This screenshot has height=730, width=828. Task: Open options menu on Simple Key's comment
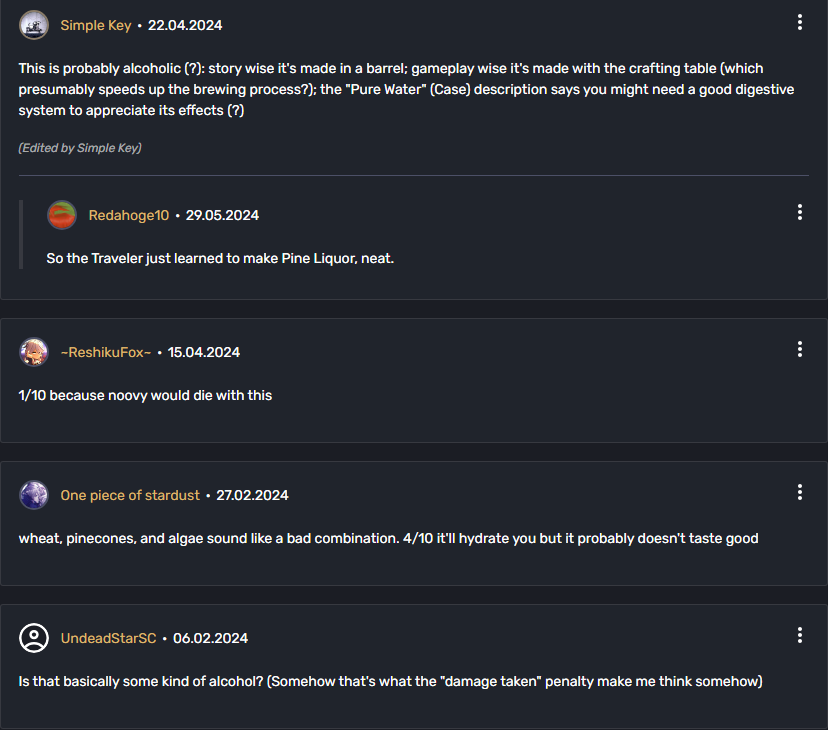click(799, 23)
